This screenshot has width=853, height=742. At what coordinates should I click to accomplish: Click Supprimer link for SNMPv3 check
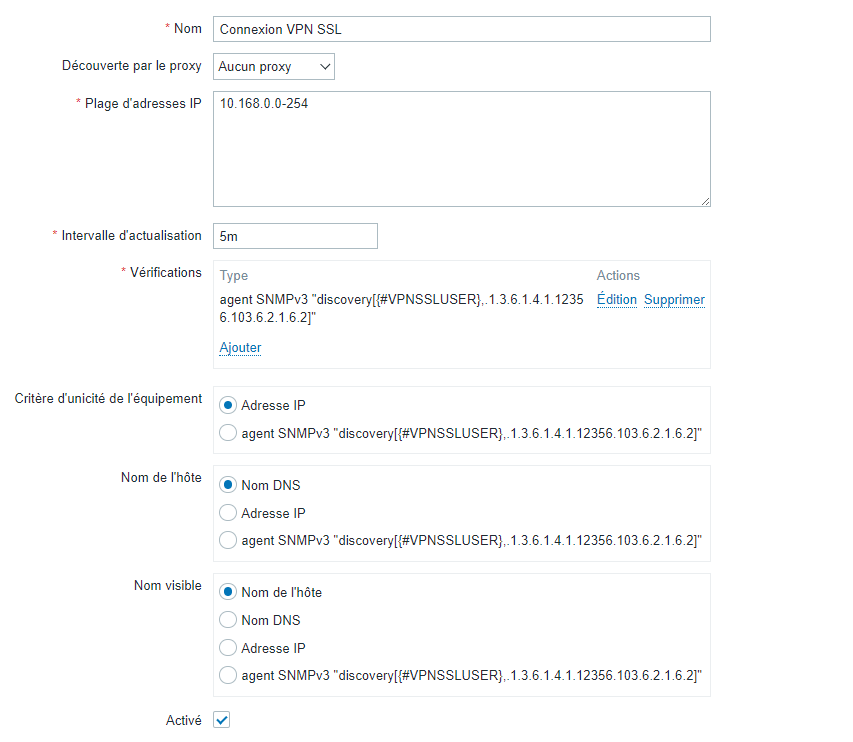pyautogui.click(x=674, y=300)
